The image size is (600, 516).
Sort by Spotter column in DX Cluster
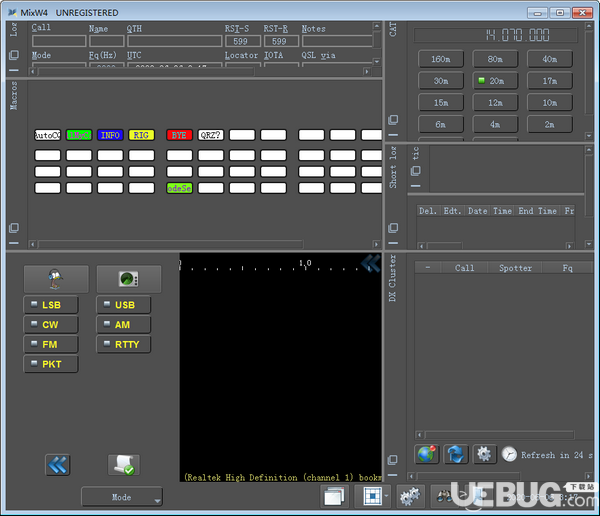[x=515, y=268]
